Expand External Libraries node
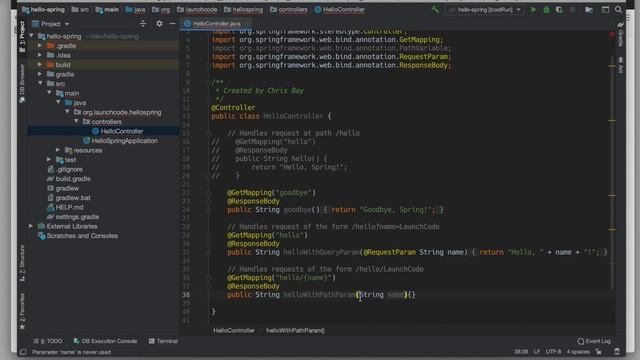640x360 pixels. (31, 226)
